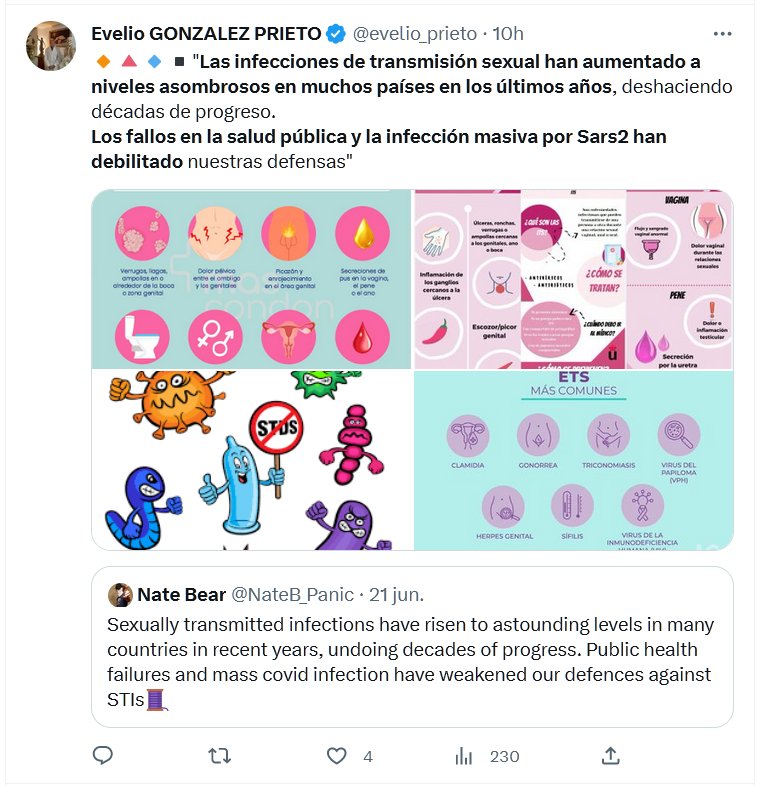
Task: Open the Nate Bear display name
Action: [180, 594]
